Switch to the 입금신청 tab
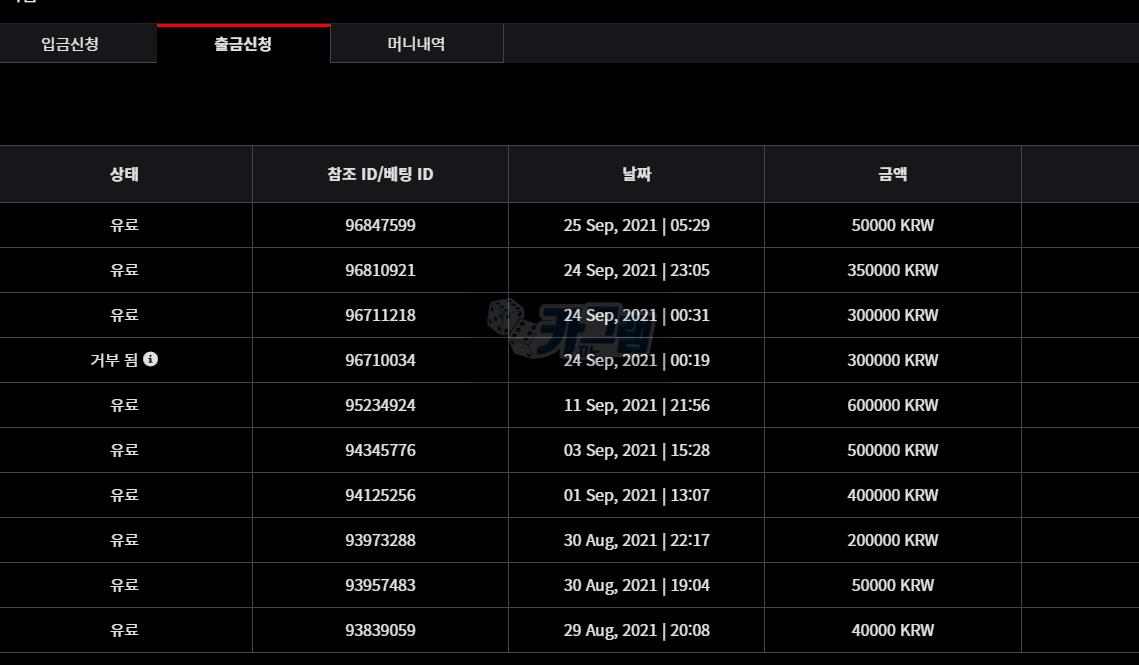The image size is (1139, 665). [70, 44]
